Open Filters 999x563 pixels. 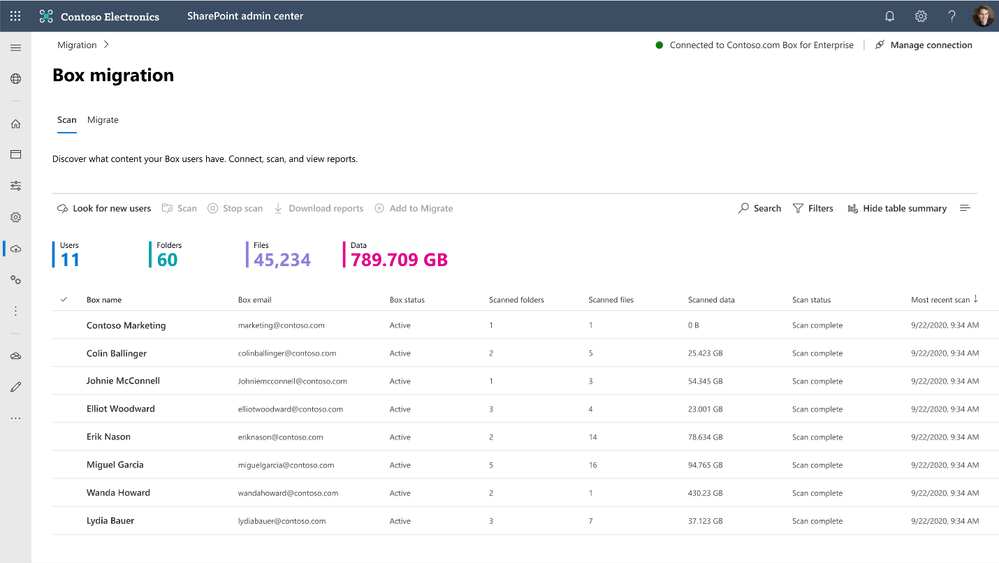tap(813, 208)
